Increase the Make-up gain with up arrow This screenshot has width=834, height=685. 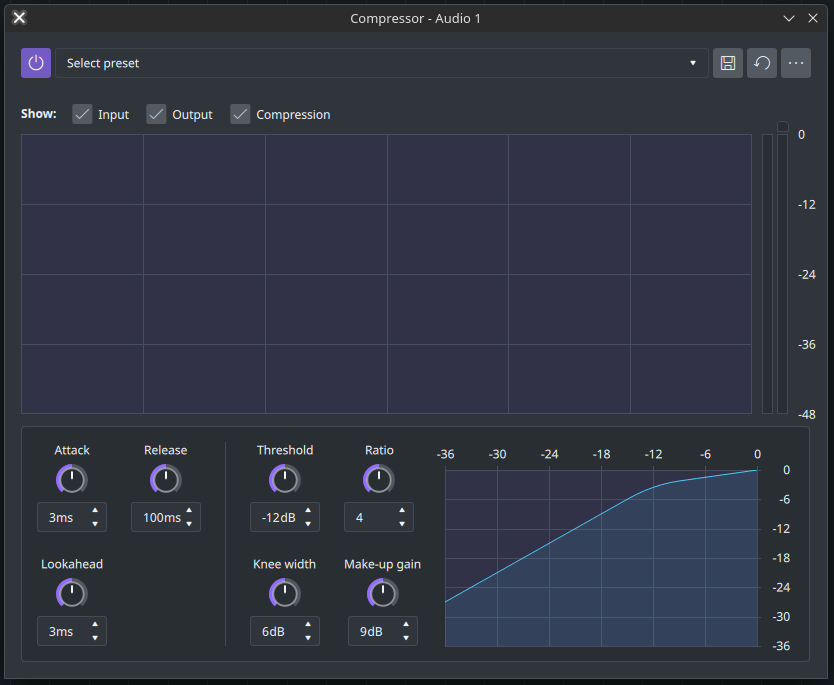point(406,624)
